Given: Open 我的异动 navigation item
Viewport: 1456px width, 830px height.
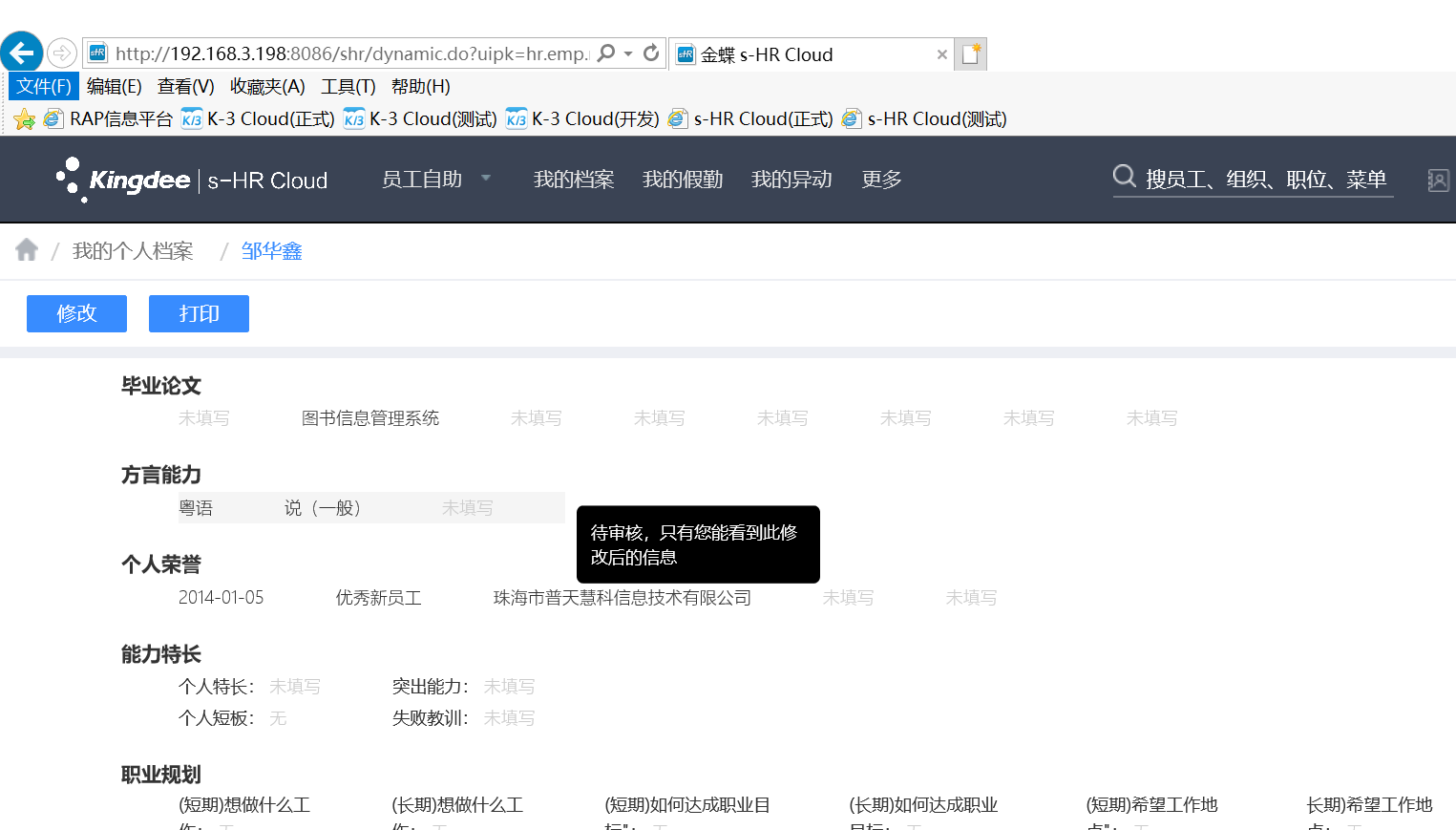Looking at the screenshot, I should click(791, 179).
